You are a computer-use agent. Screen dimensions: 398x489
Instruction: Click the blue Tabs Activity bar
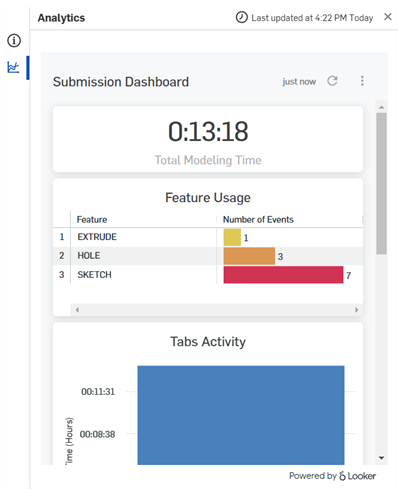click(241, 415)
